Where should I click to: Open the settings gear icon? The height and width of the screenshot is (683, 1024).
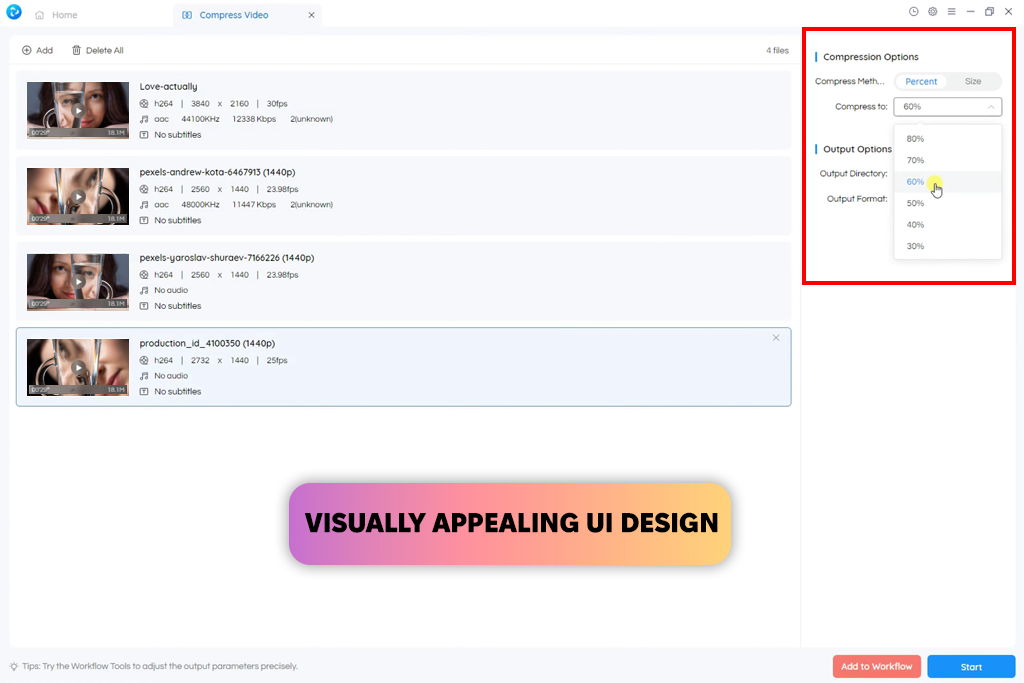pos(933,12)
